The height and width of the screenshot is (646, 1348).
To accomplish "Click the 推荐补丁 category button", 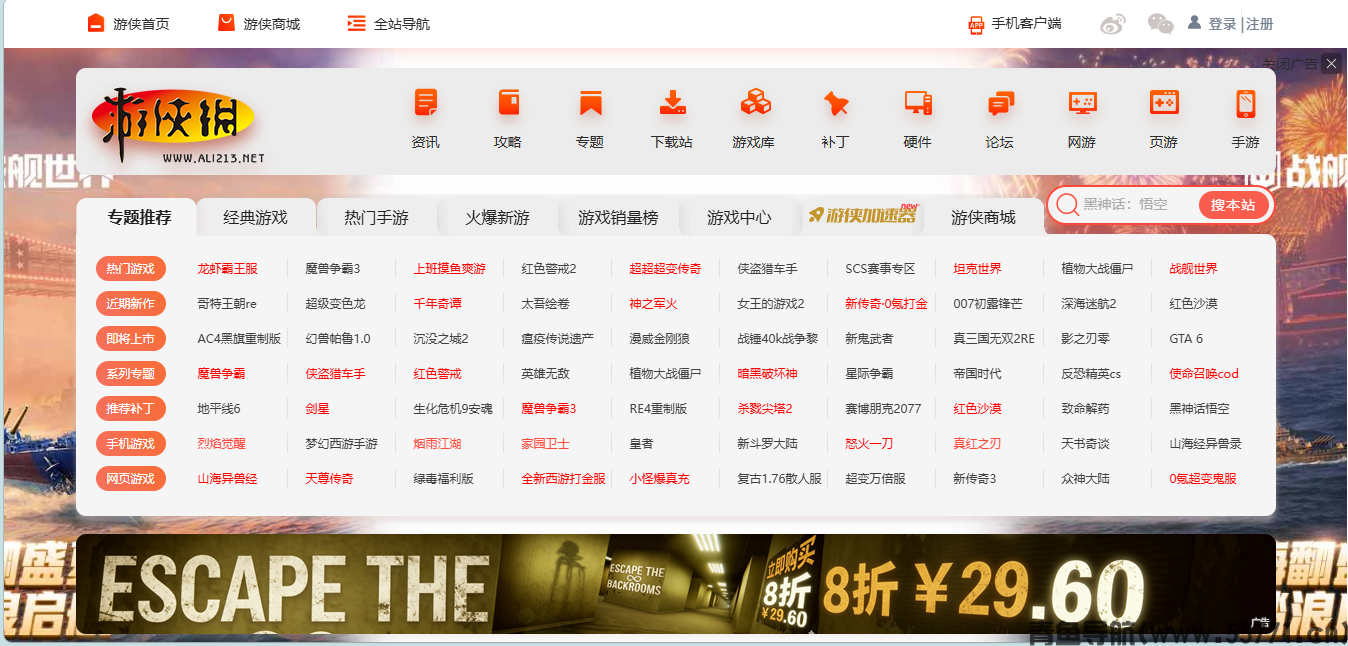I will pyautogui.click(x=131, y=409).
